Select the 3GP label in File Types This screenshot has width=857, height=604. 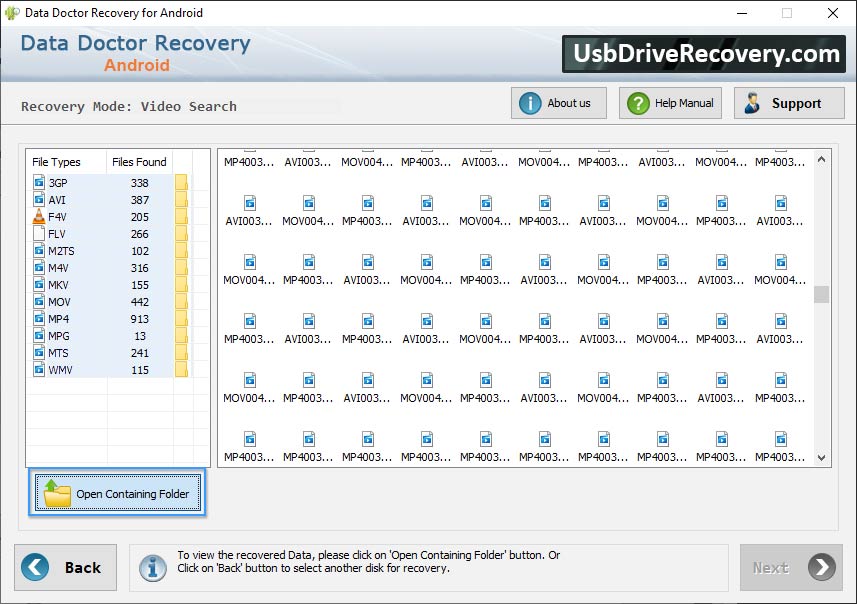(58, 183)
